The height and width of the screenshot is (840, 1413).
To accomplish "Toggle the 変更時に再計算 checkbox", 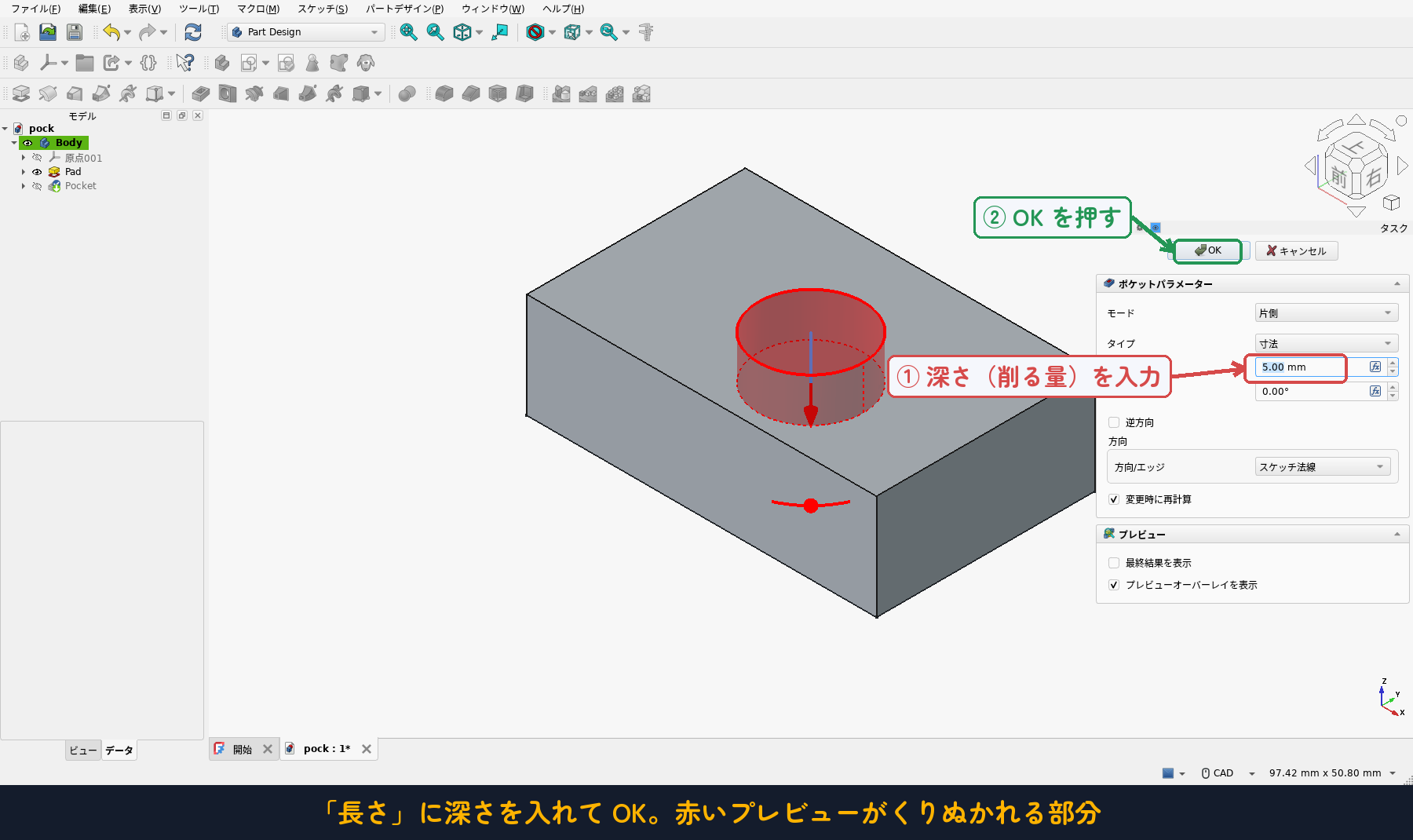I will point(1114,499).
